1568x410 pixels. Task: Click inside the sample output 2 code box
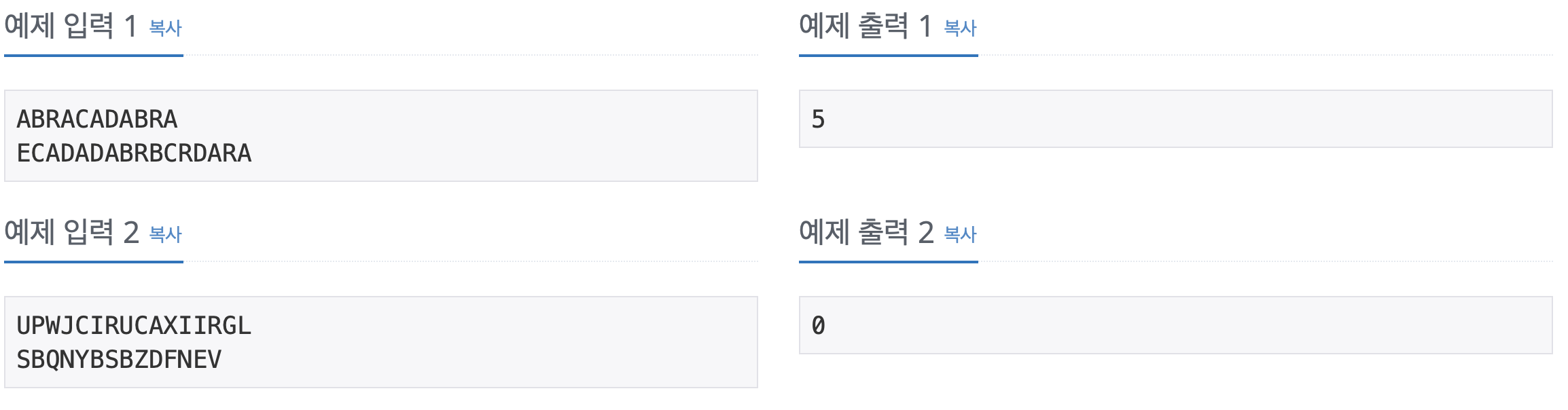[1155, 326]
